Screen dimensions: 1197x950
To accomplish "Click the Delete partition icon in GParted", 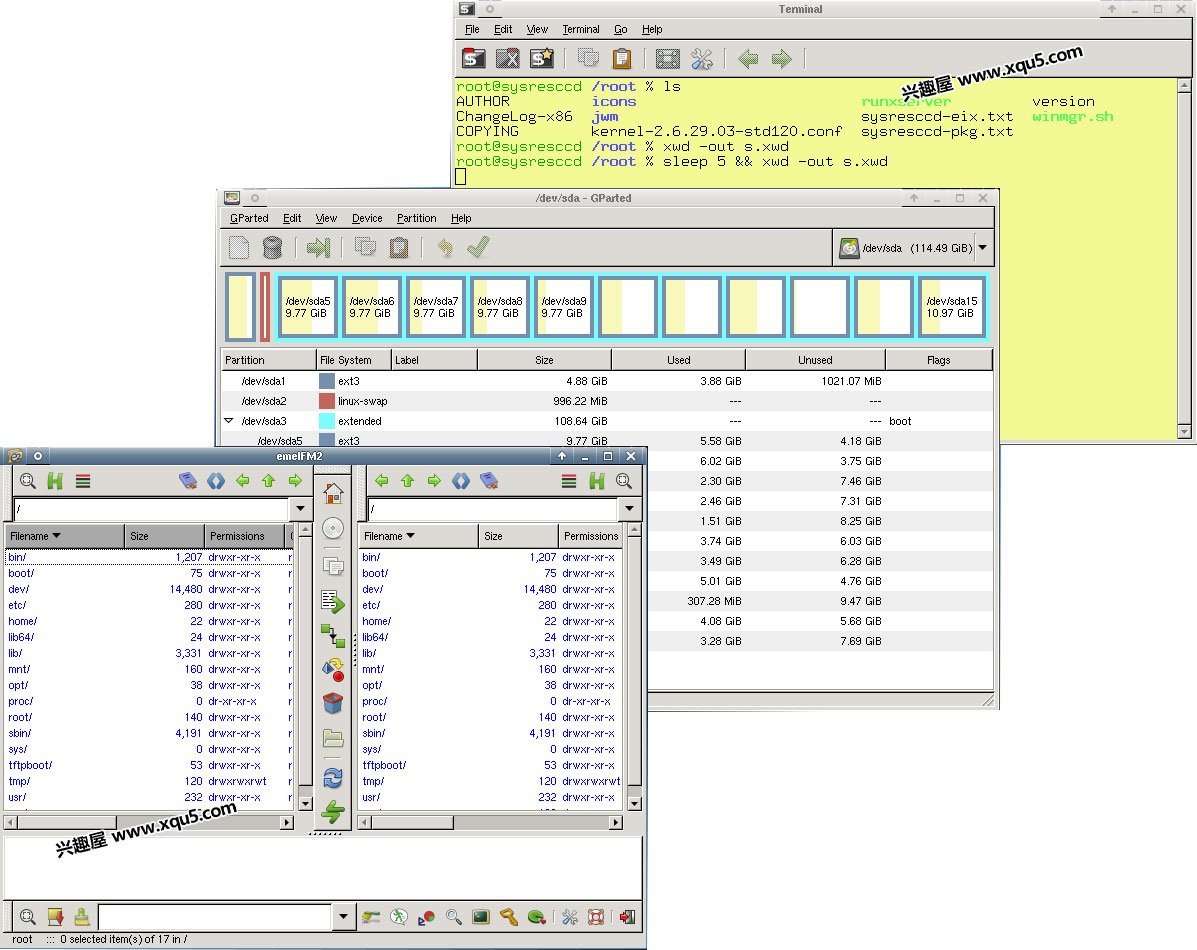I will (272, 247).
